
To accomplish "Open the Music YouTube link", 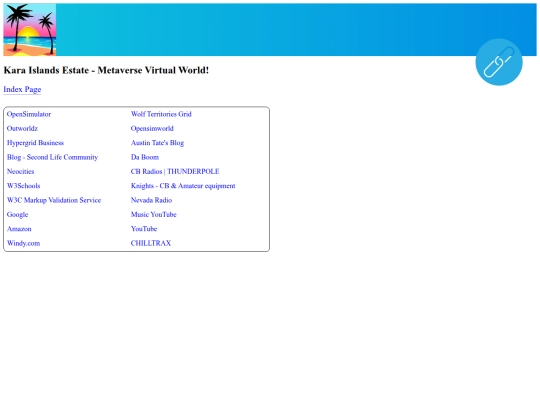I will (154, 214).
